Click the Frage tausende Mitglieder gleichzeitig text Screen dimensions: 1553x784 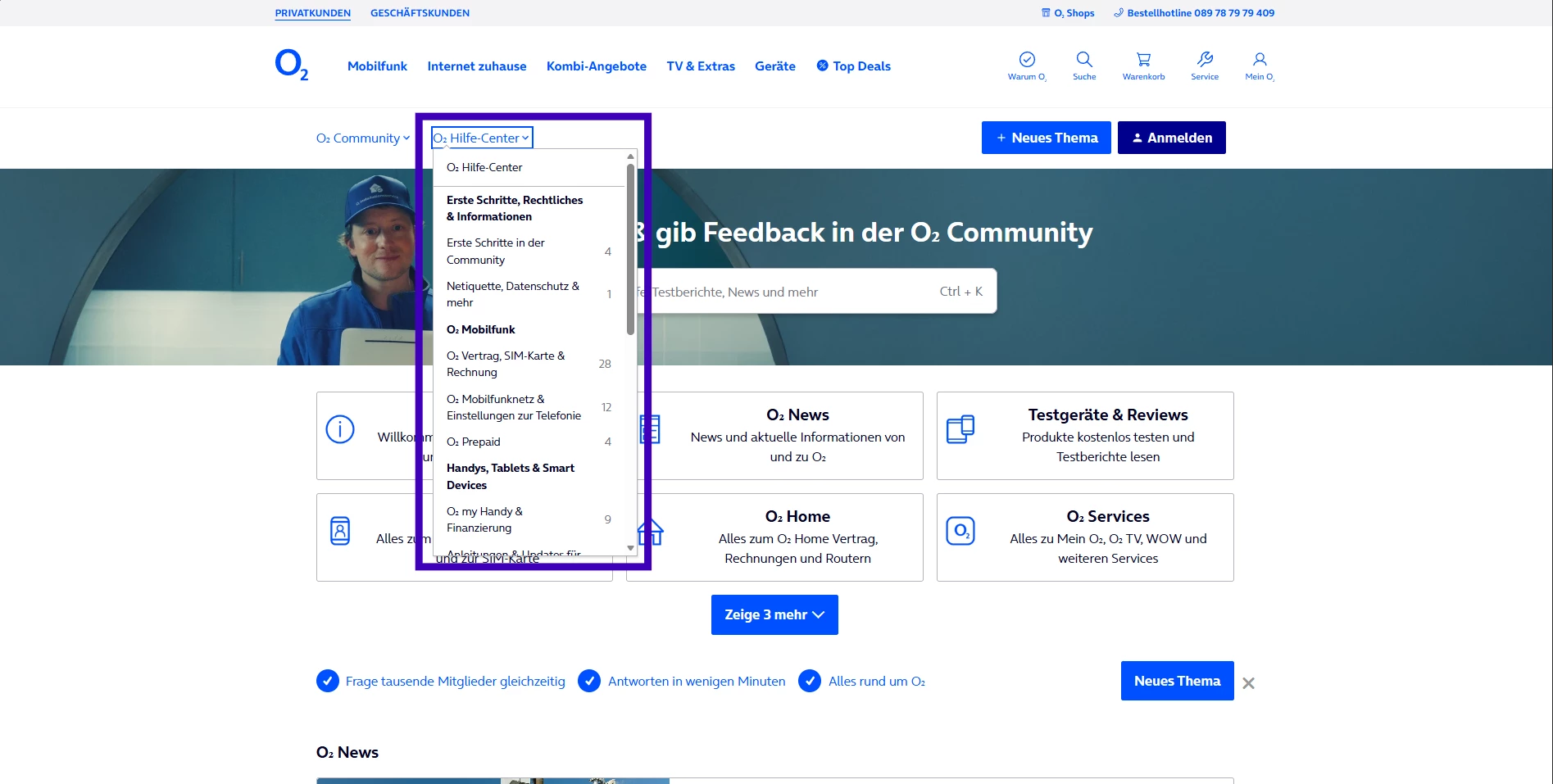tap(456, 681)
